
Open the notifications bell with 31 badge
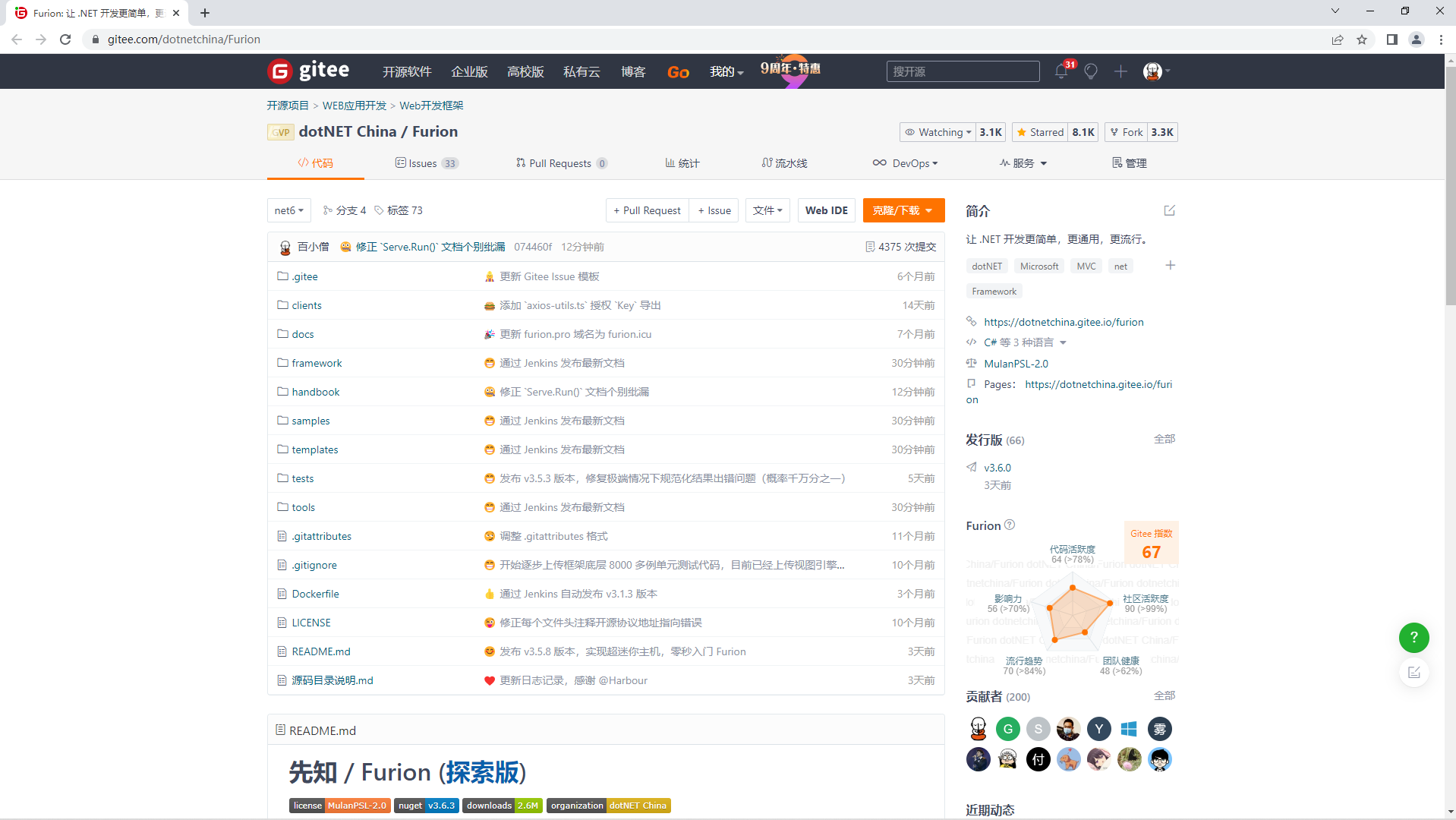tap(1060, 71)
